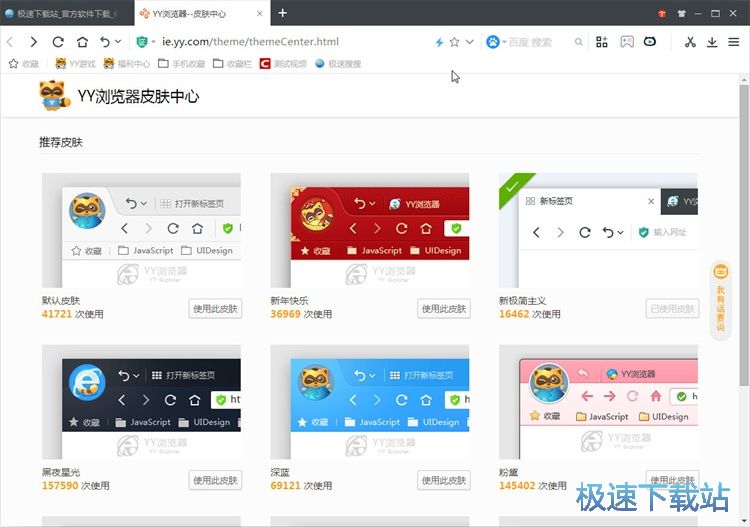Click the search magnifier icon
Viewport: 750px width, 527px height.
[x=578, y=42]
